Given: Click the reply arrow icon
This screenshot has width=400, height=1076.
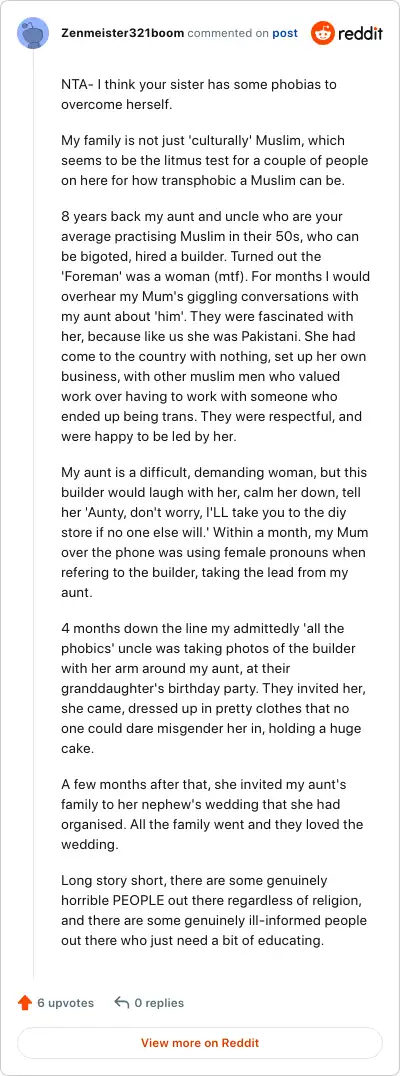Looking at the screenshot, I should pyautogui.click(x=121, y=1003).
